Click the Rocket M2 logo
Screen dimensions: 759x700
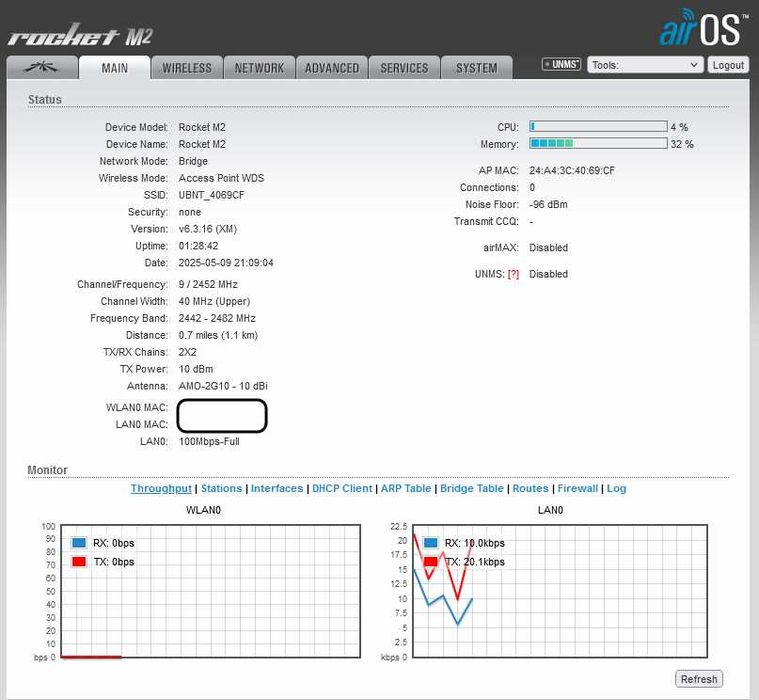click(x=80, y=35)
